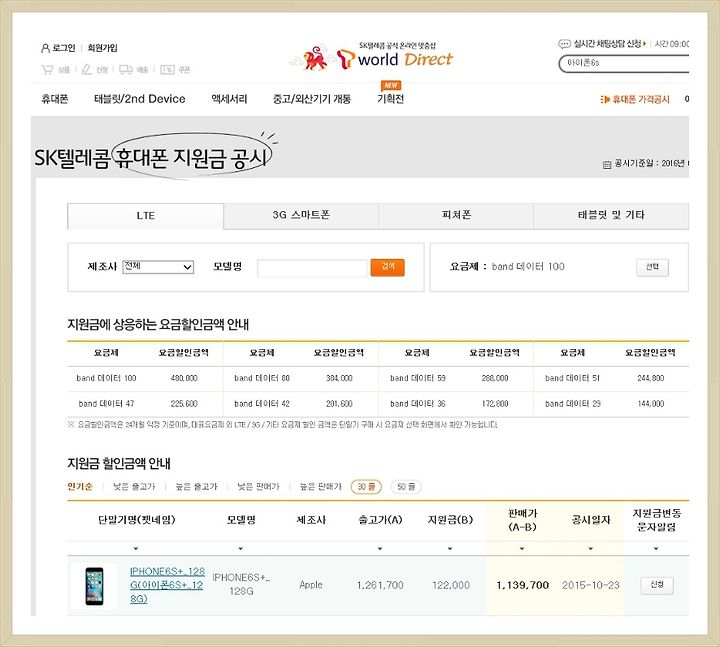Click the band 데이터 29 cell
Viewport: 720px width, 647px height.
573,404
